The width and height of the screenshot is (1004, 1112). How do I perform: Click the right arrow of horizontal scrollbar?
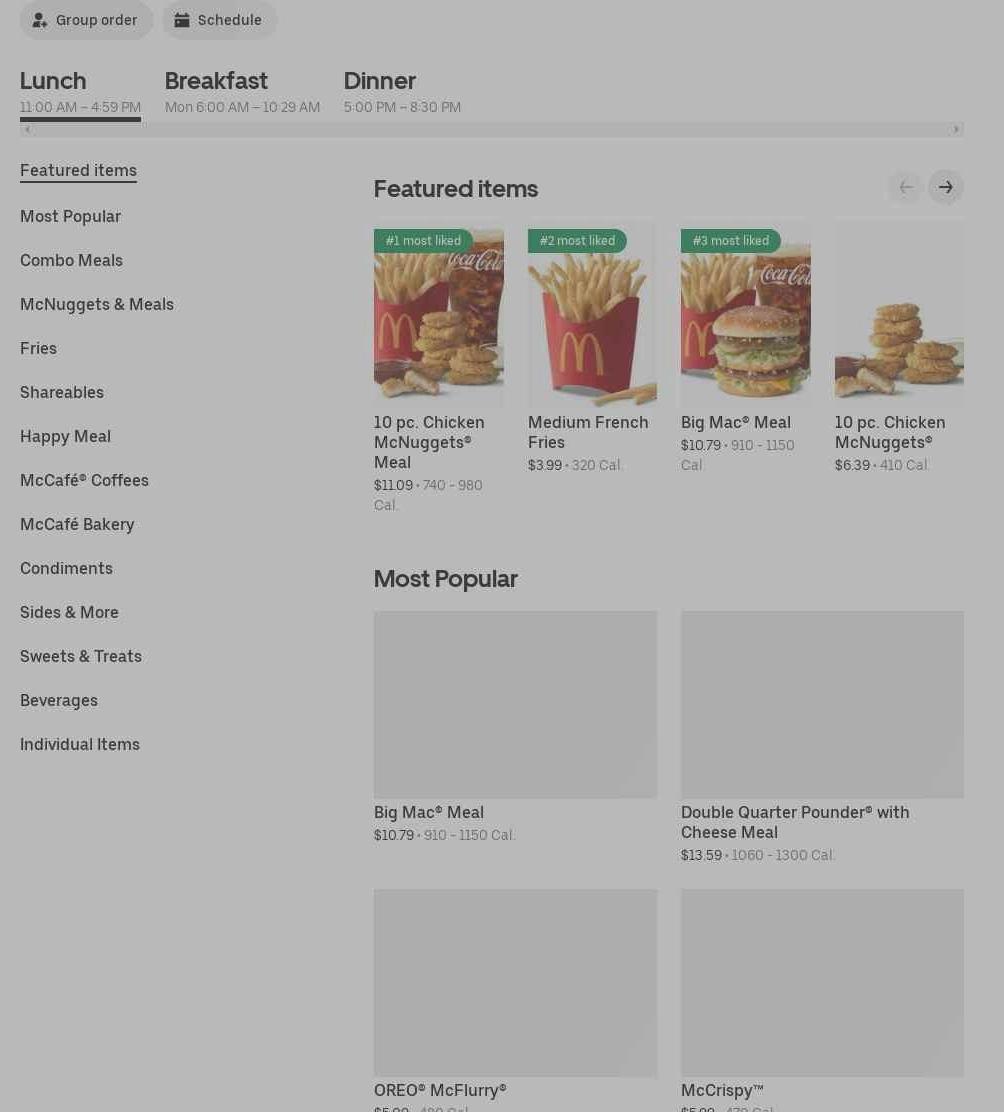tap(956, 129)
